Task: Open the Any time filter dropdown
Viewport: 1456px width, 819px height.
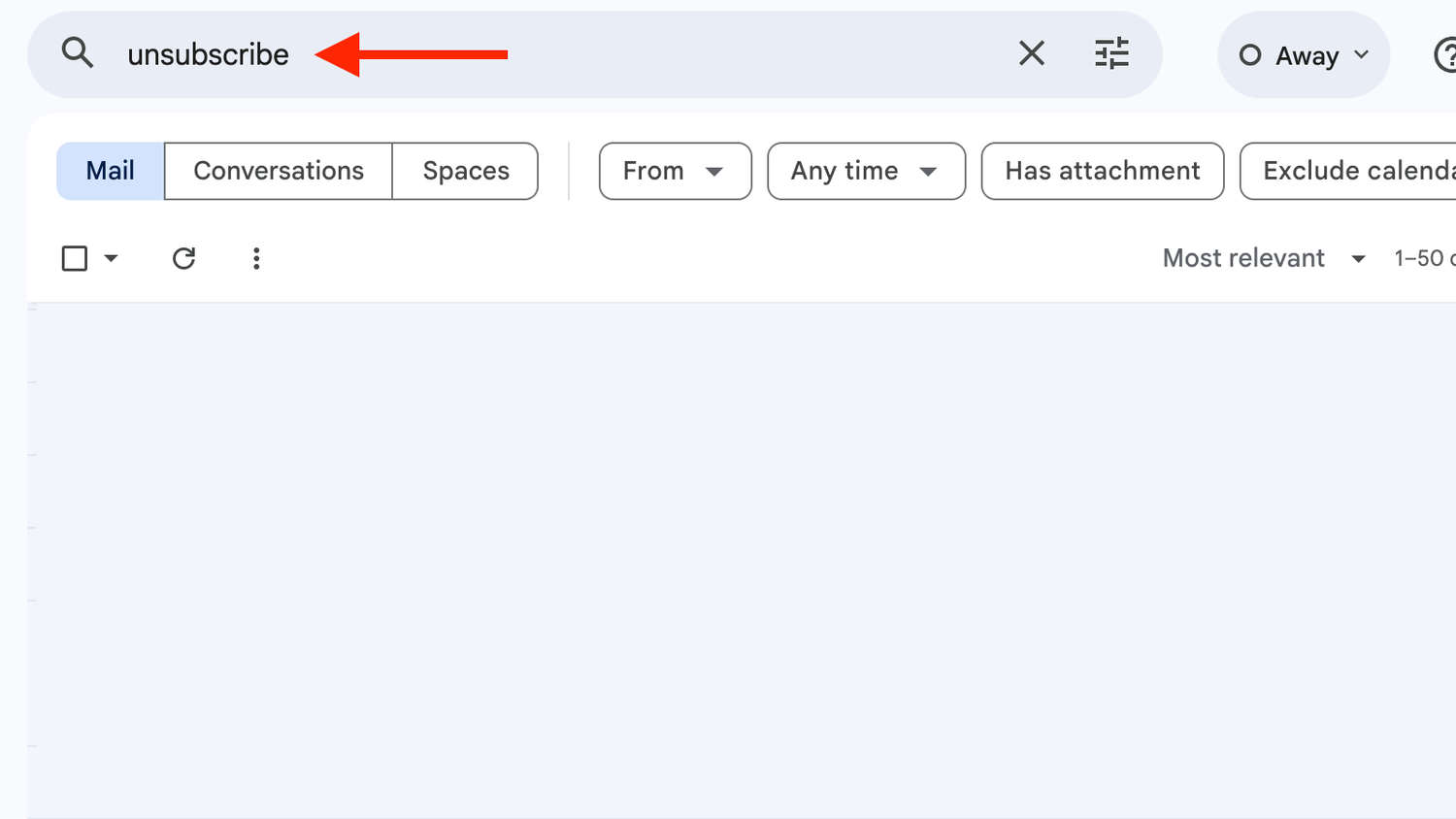Action: pyautogui.click(x=866, y=171)
